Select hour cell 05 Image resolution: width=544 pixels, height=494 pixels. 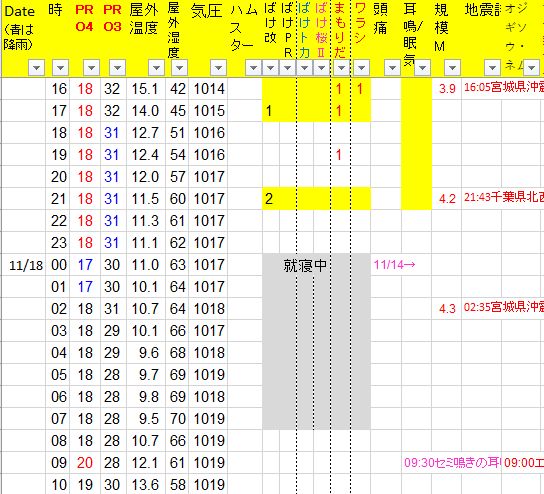pos(59,375)
